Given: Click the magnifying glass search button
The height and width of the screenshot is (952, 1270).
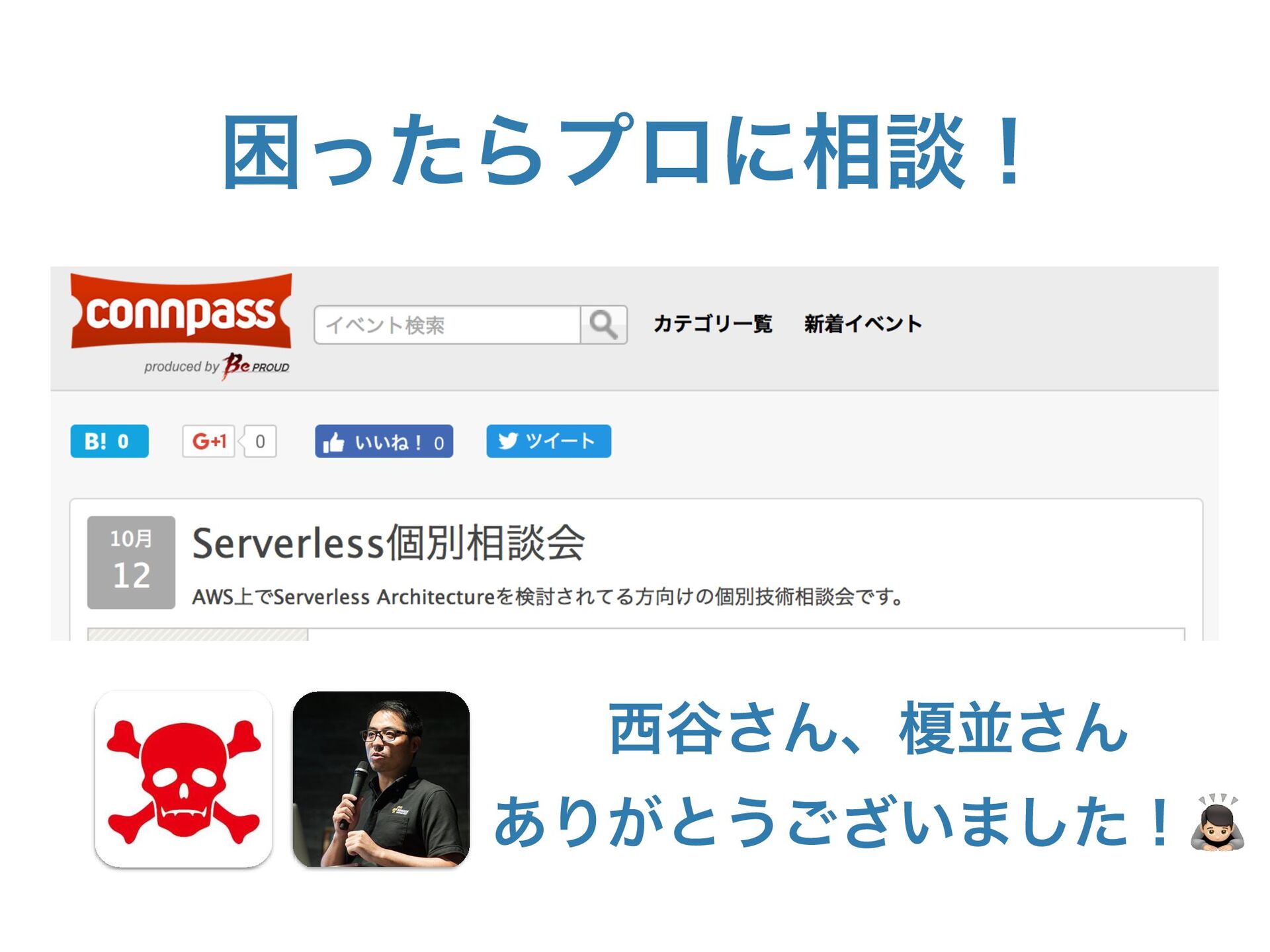Looking at the screenshot, I should point(603,325).
